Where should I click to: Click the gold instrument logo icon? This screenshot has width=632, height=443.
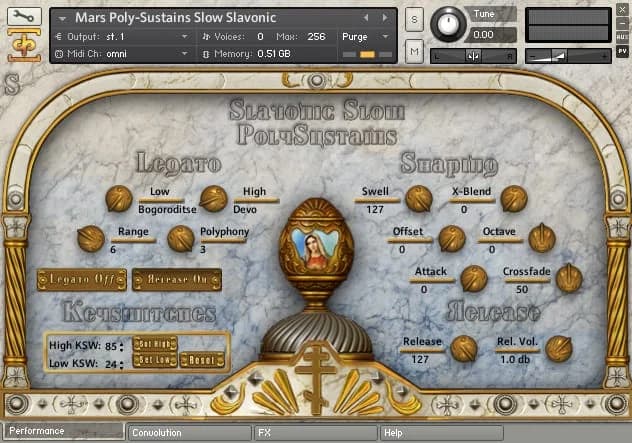coord(24,46)
